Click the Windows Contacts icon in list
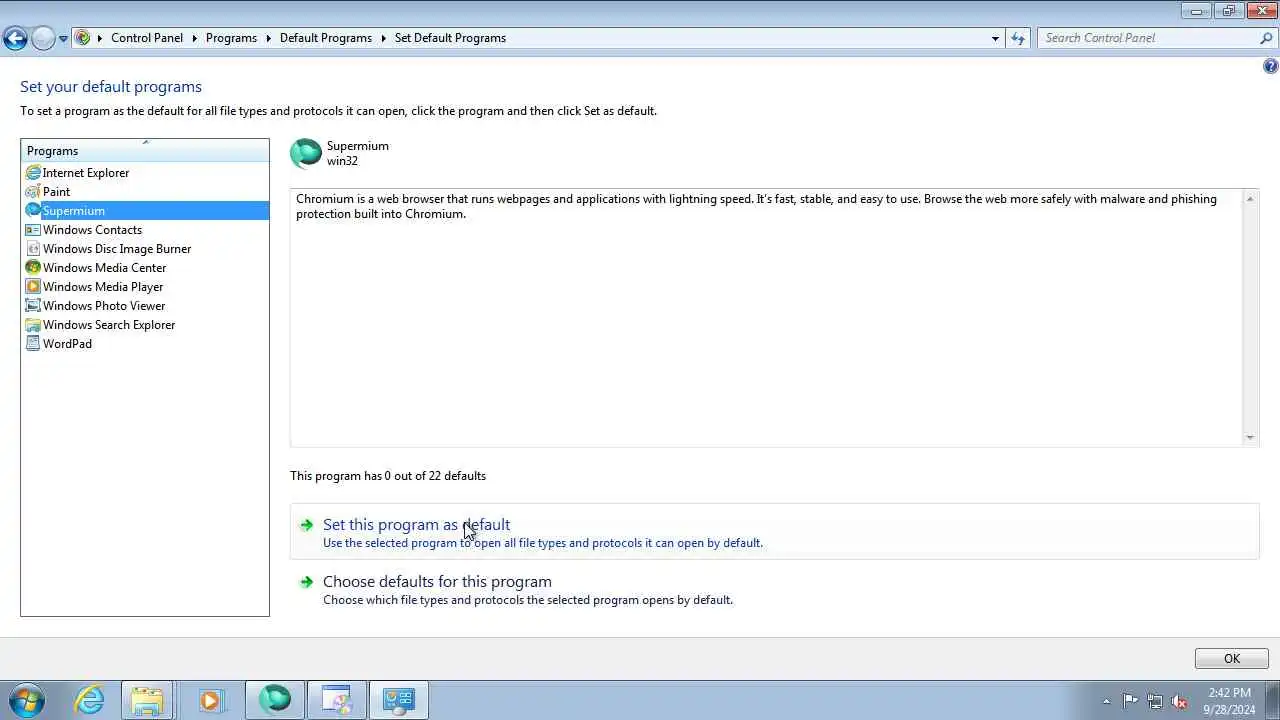The image size is (1280, 720). [x=33, y=230]
